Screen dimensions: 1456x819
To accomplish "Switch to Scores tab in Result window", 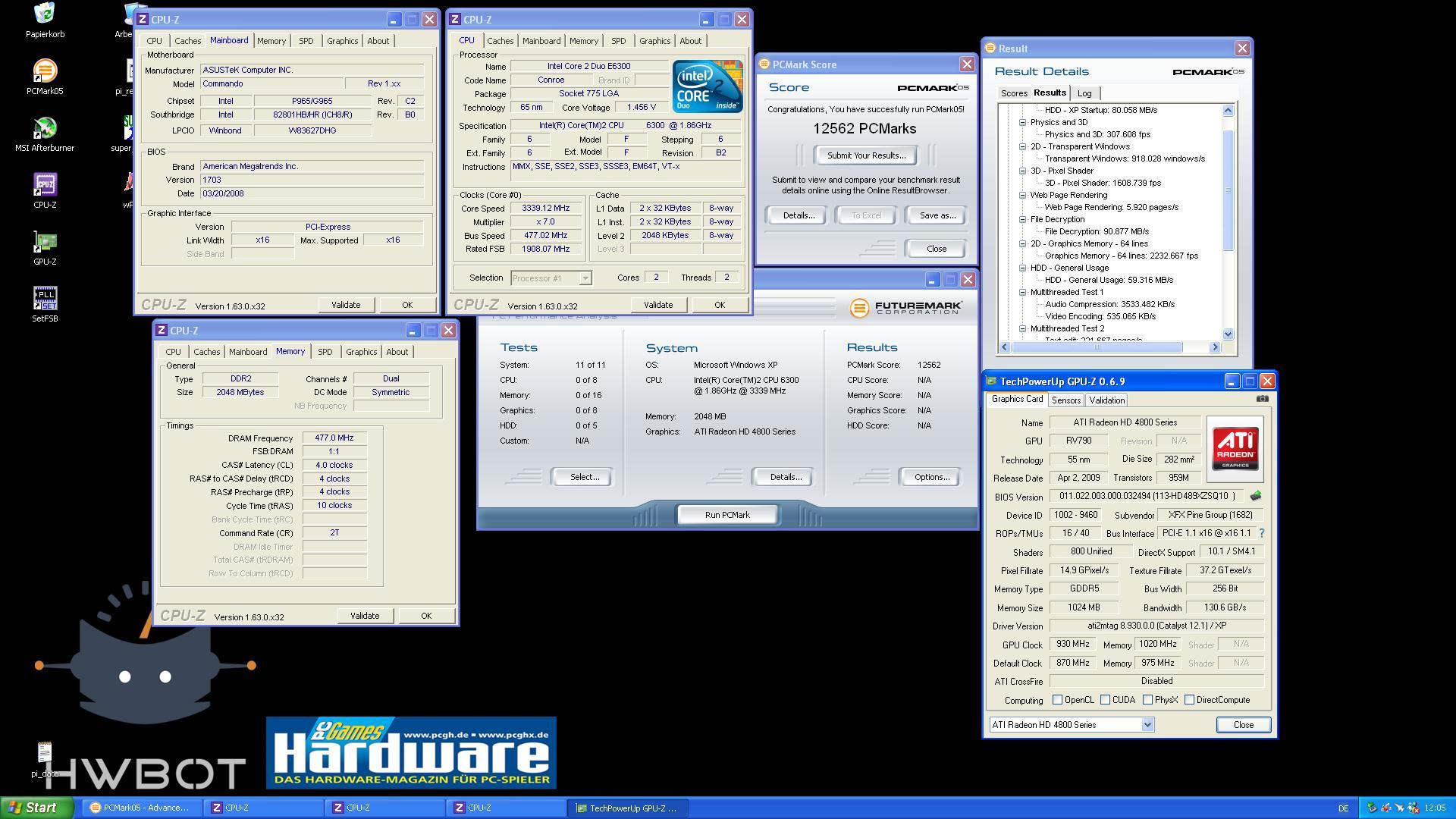I will click(x=1014, y=93).
